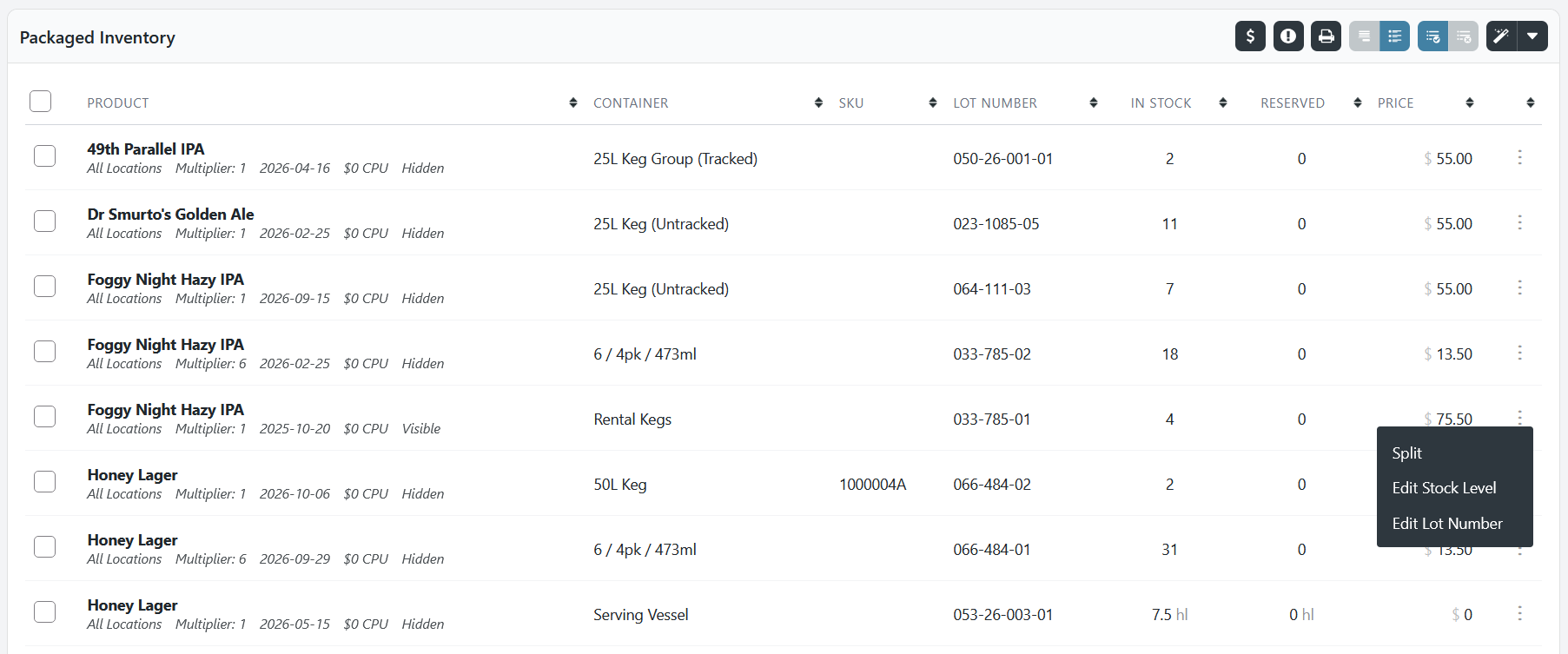Sort by the Reserved column arrows
Image resolution: width=1568 pixels, height=654 pixels.
1358,102
